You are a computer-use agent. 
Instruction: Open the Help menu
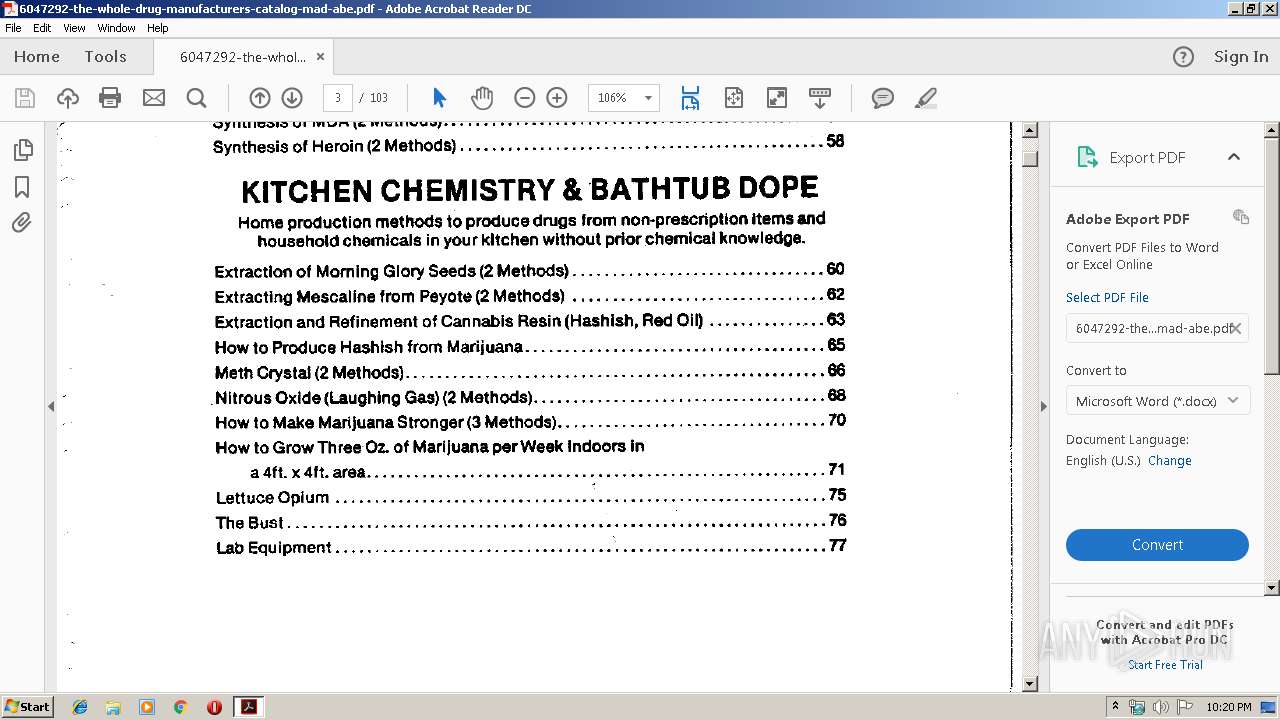pos(158,28)
